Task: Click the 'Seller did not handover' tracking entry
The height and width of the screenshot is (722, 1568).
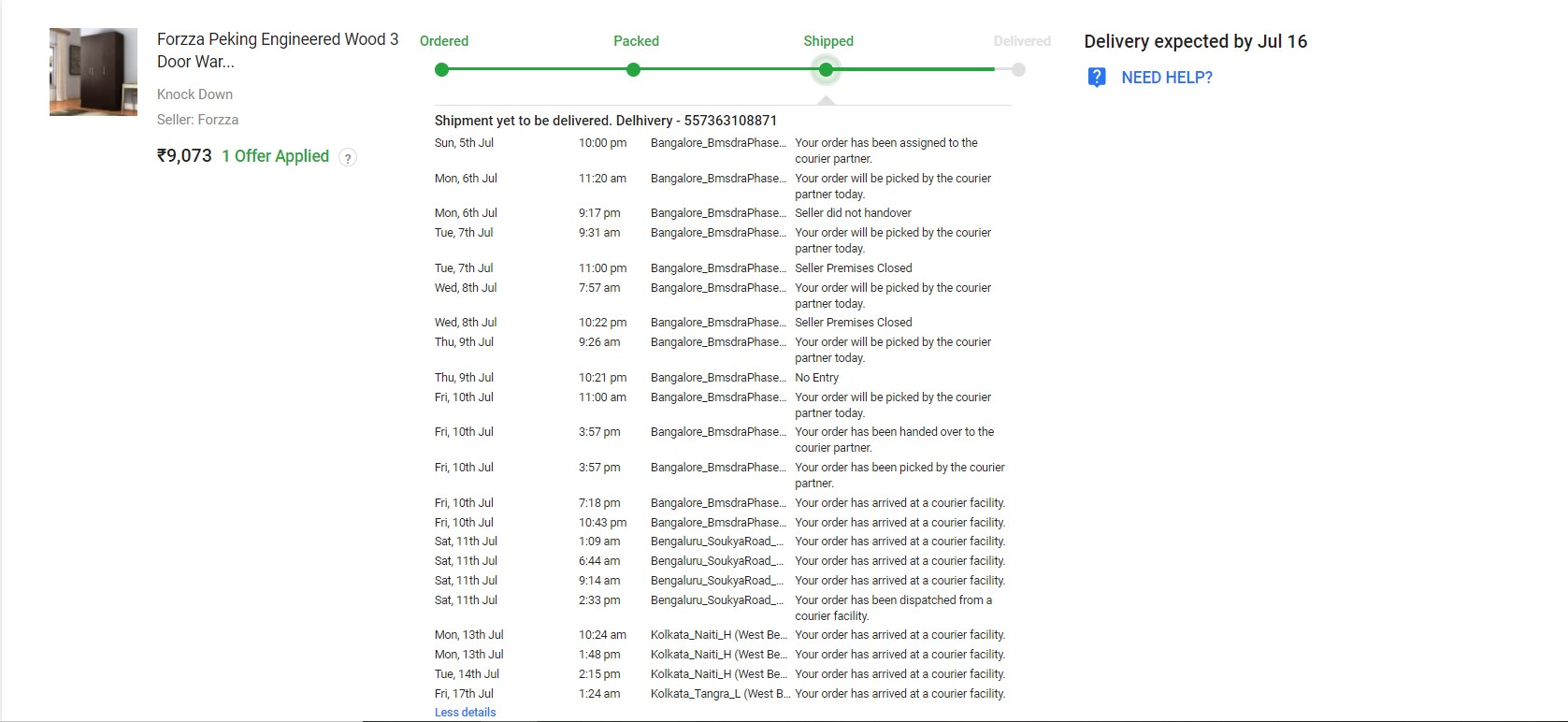Action: tap(853, 213)
